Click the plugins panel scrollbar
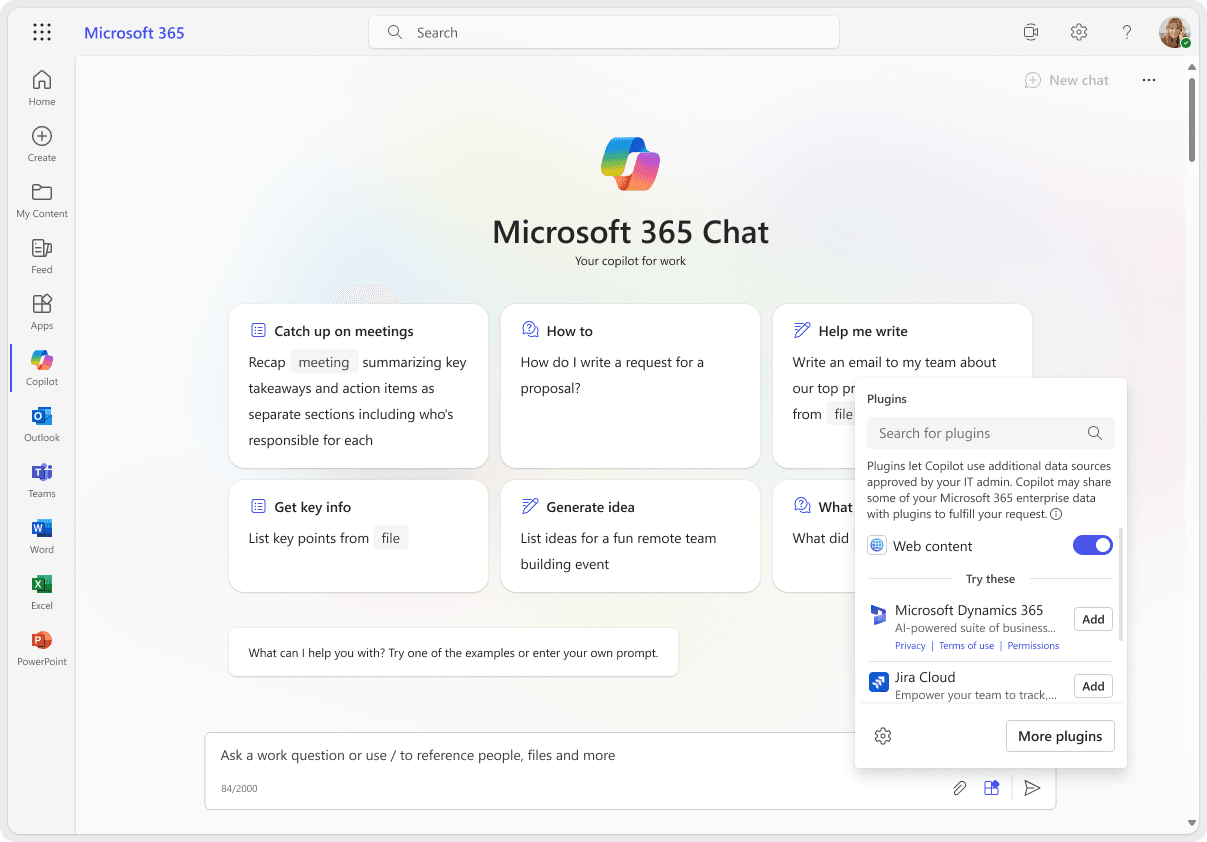The image size is (1207, 842). click(x=1120, y=585)
